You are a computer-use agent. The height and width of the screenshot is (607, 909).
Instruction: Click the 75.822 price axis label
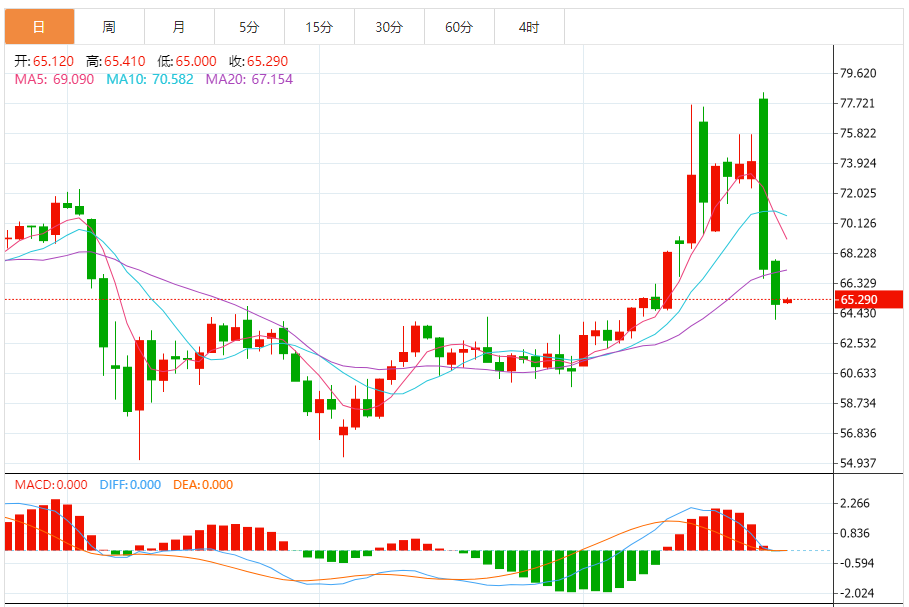click(858, 133)
